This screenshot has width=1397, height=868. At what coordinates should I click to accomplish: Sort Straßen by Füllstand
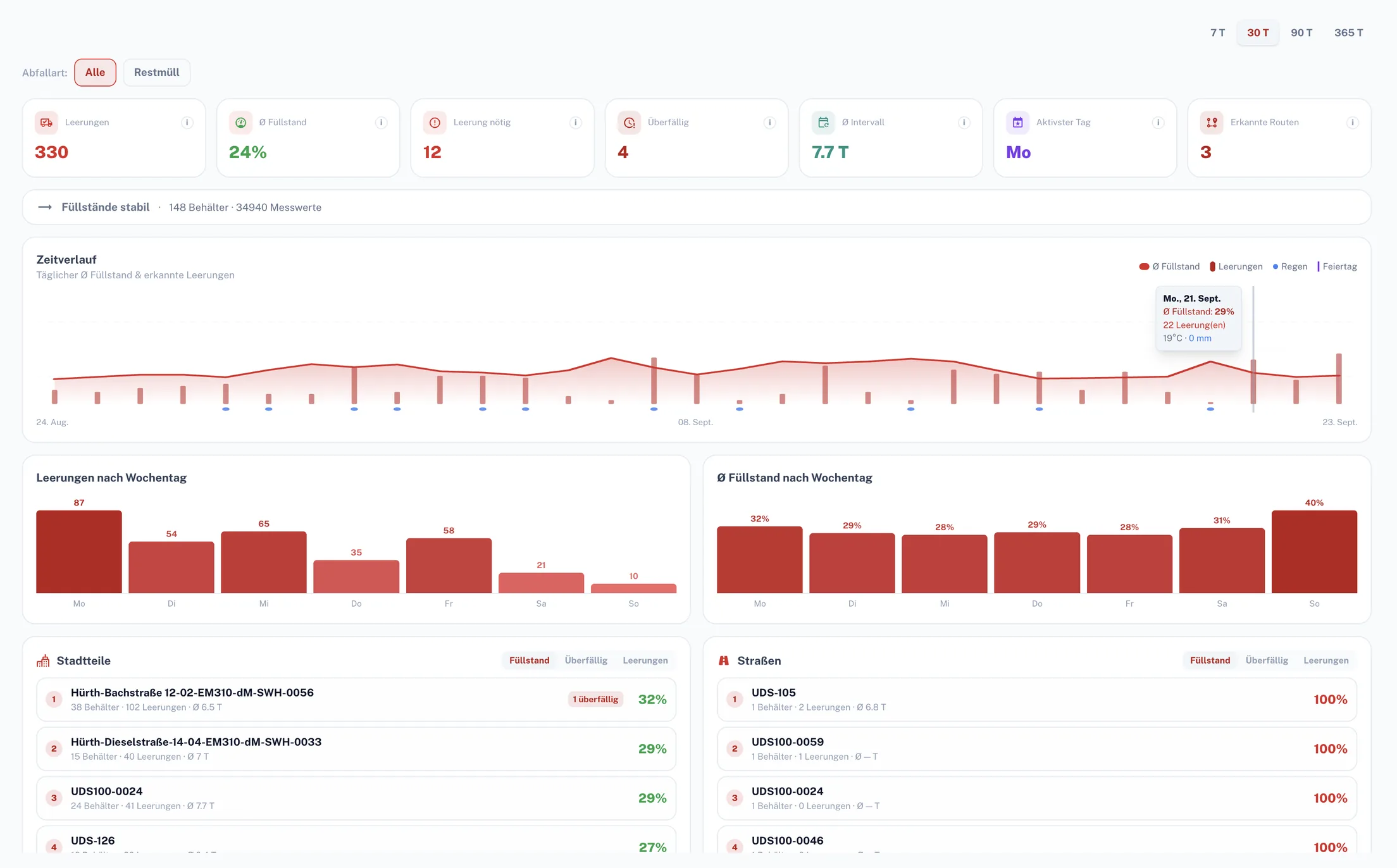pos(1210,660)
